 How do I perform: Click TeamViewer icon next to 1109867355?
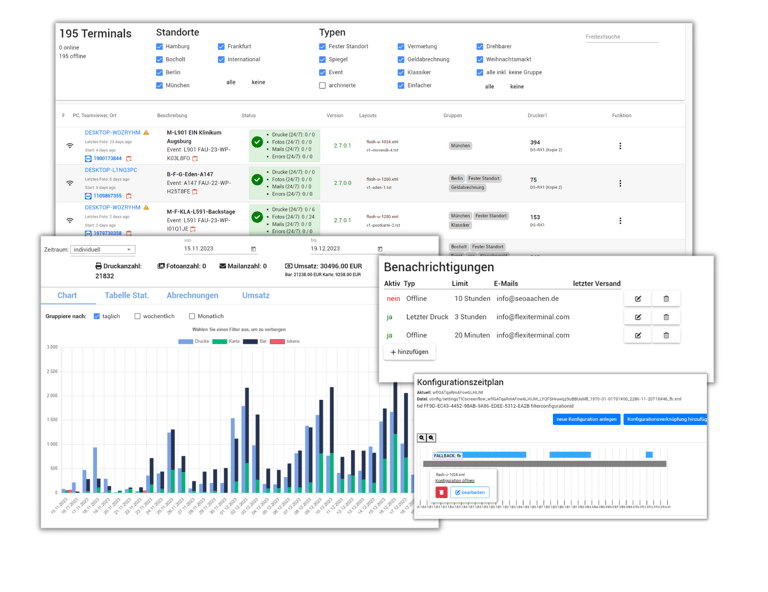coord(88,196)
